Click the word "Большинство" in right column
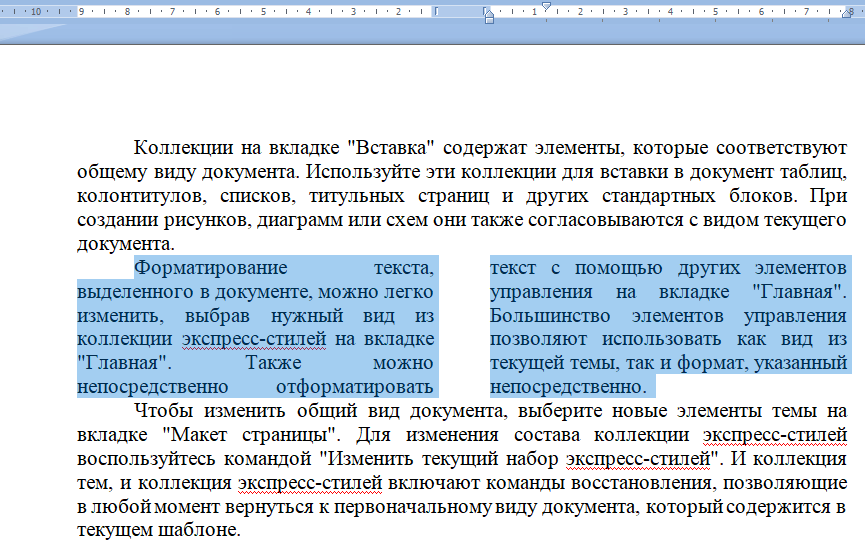 pos(550,316)
